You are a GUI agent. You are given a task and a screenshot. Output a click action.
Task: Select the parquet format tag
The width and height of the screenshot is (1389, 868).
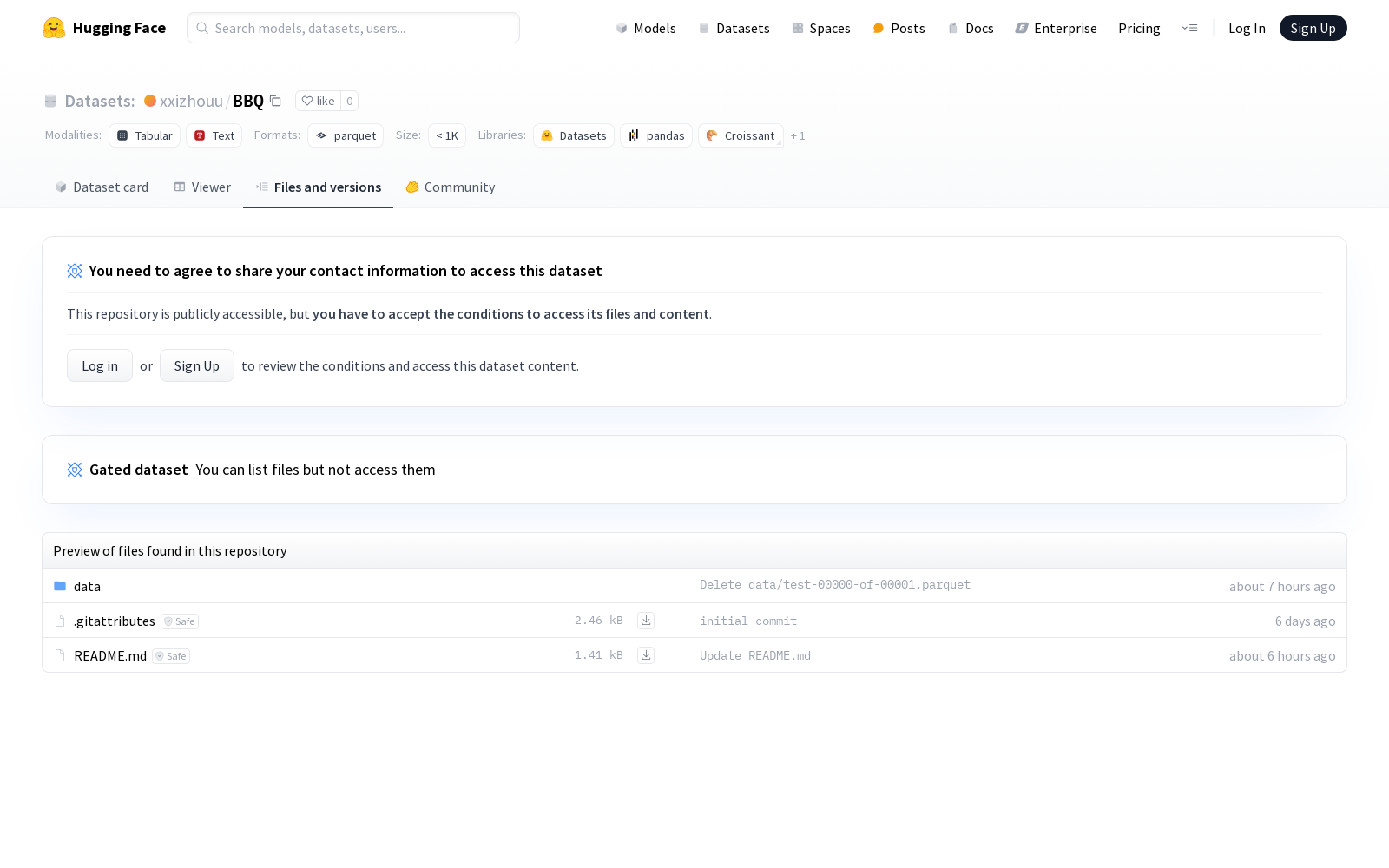pos(346,135)
